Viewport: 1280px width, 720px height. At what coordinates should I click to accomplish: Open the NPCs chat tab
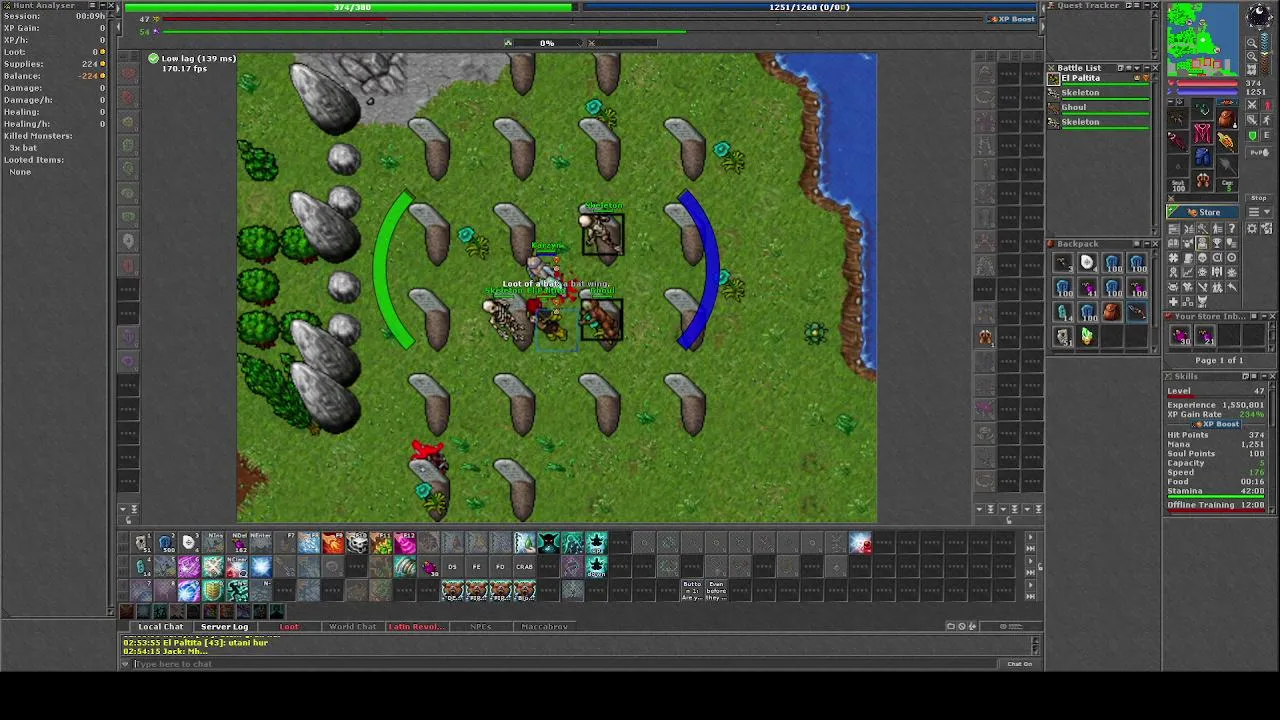tap(480, 627)
